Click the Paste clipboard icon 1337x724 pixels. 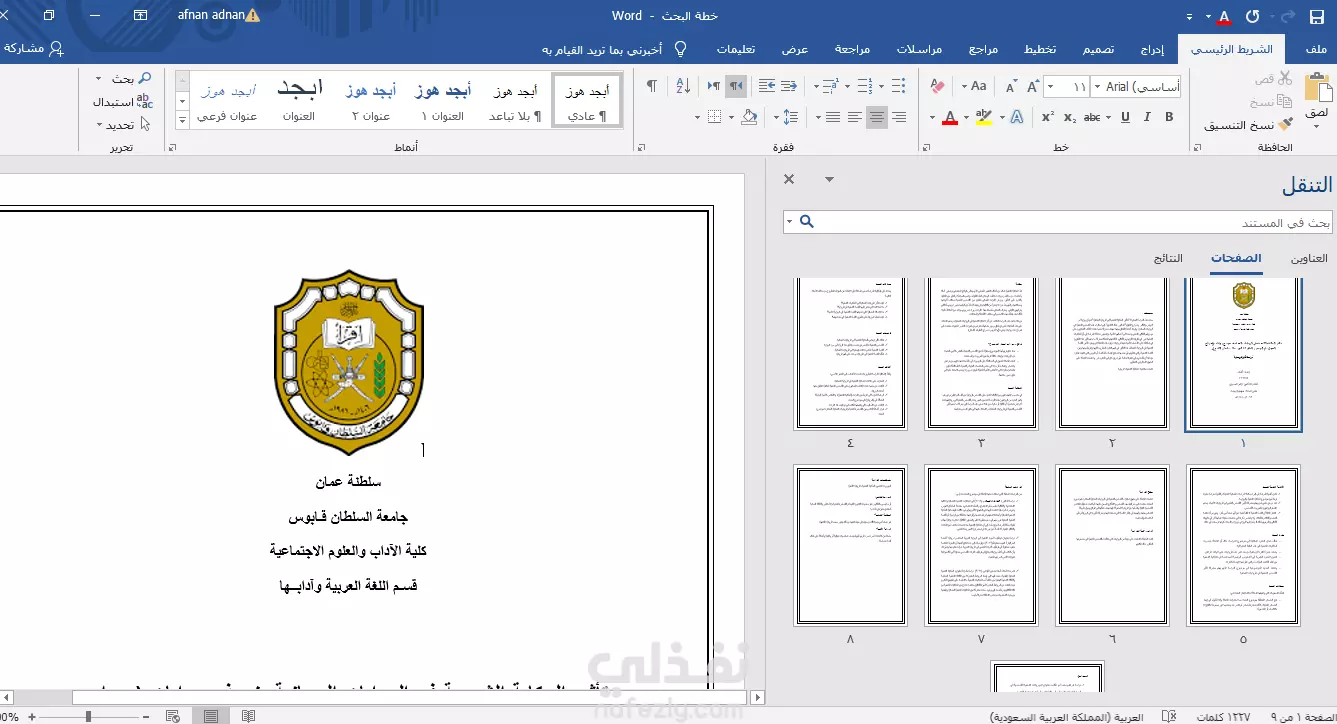coord(1317,87)
